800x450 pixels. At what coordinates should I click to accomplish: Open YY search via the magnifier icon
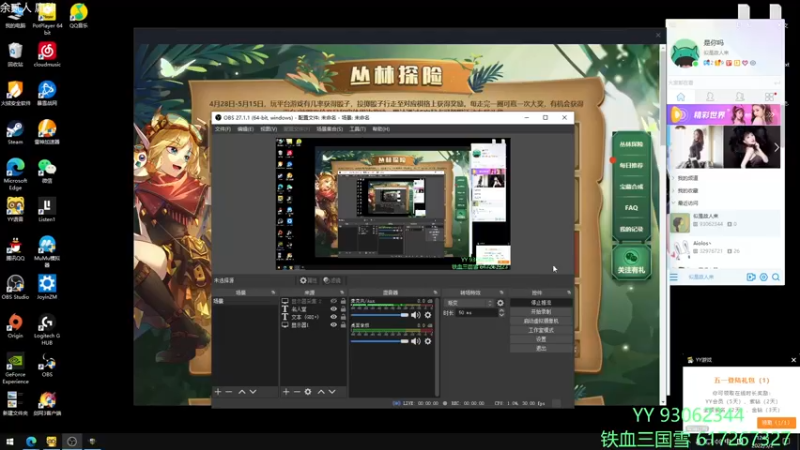click(776, 277)
